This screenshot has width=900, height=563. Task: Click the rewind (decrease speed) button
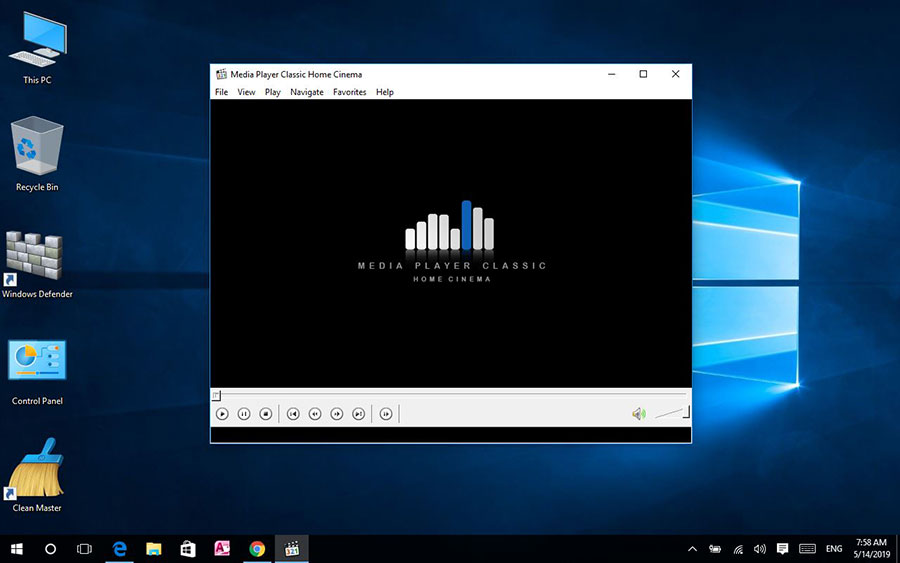[315, 414]
